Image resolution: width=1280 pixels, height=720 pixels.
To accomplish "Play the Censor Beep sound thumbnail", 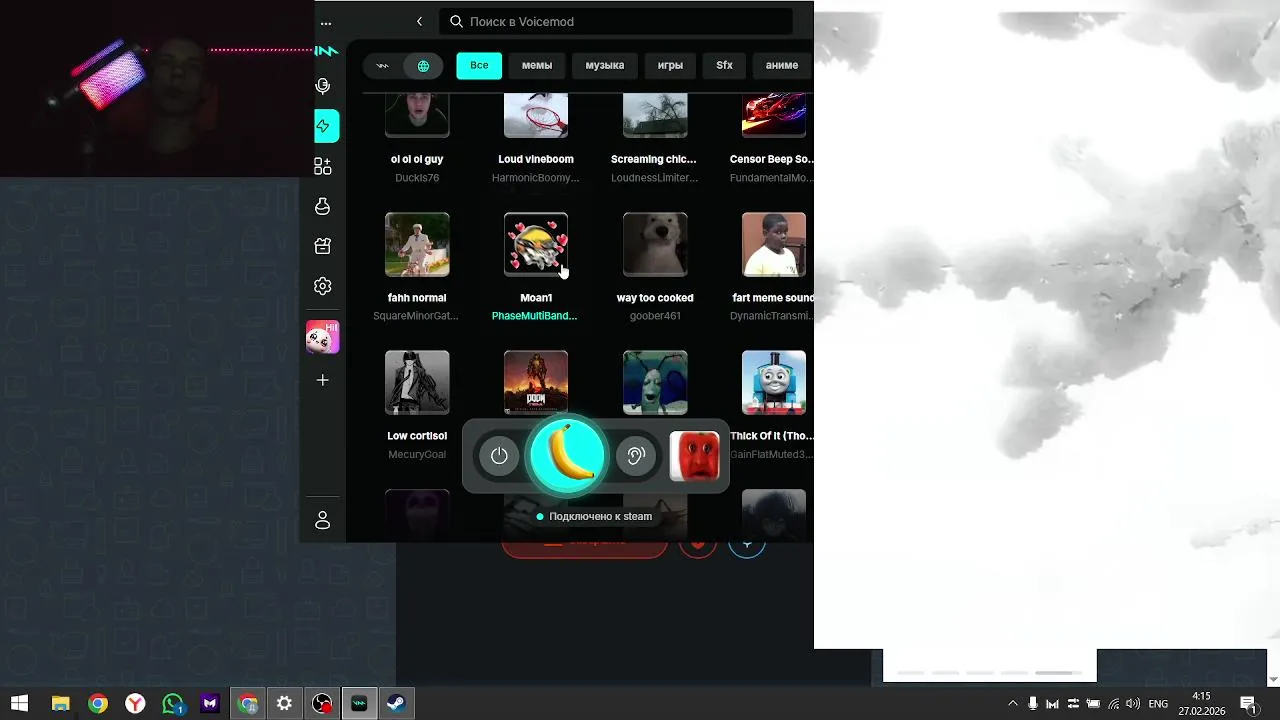I will 774,115.
